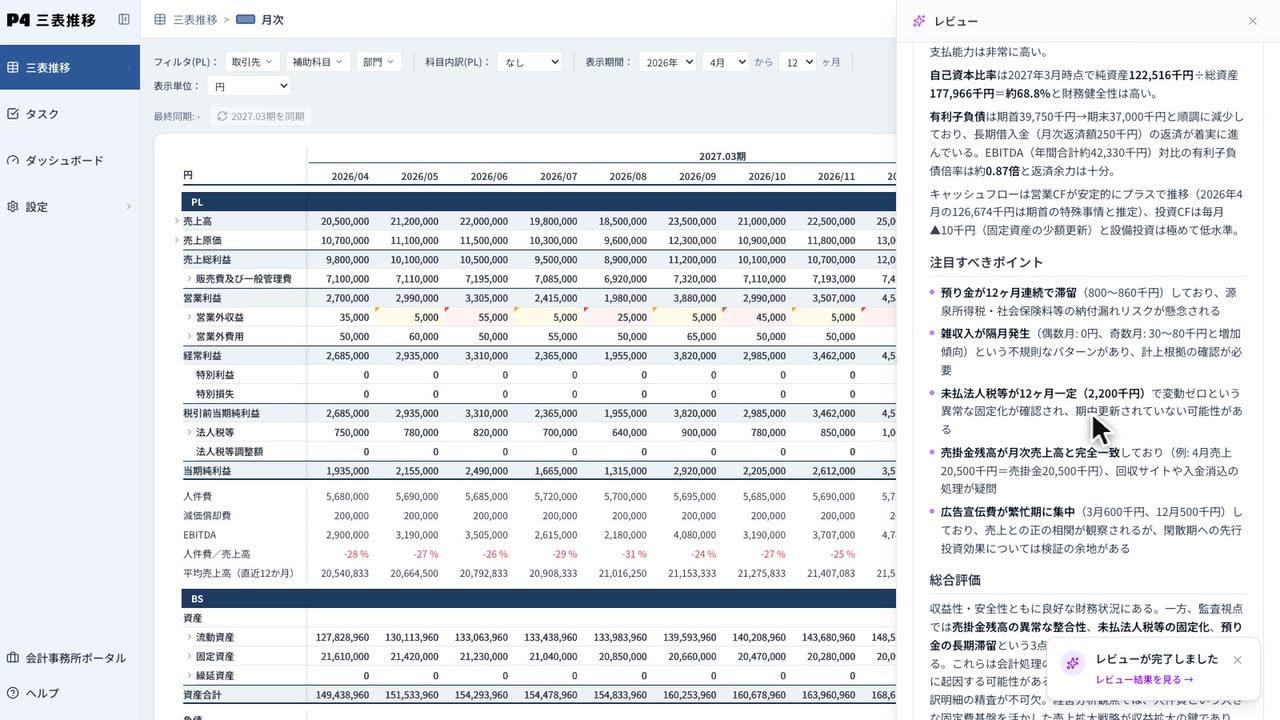Click the sparkle icon in レビュー panel header
Viewport: 1280px width, 720px height.
pyautogui.click(x=919, y=21)
